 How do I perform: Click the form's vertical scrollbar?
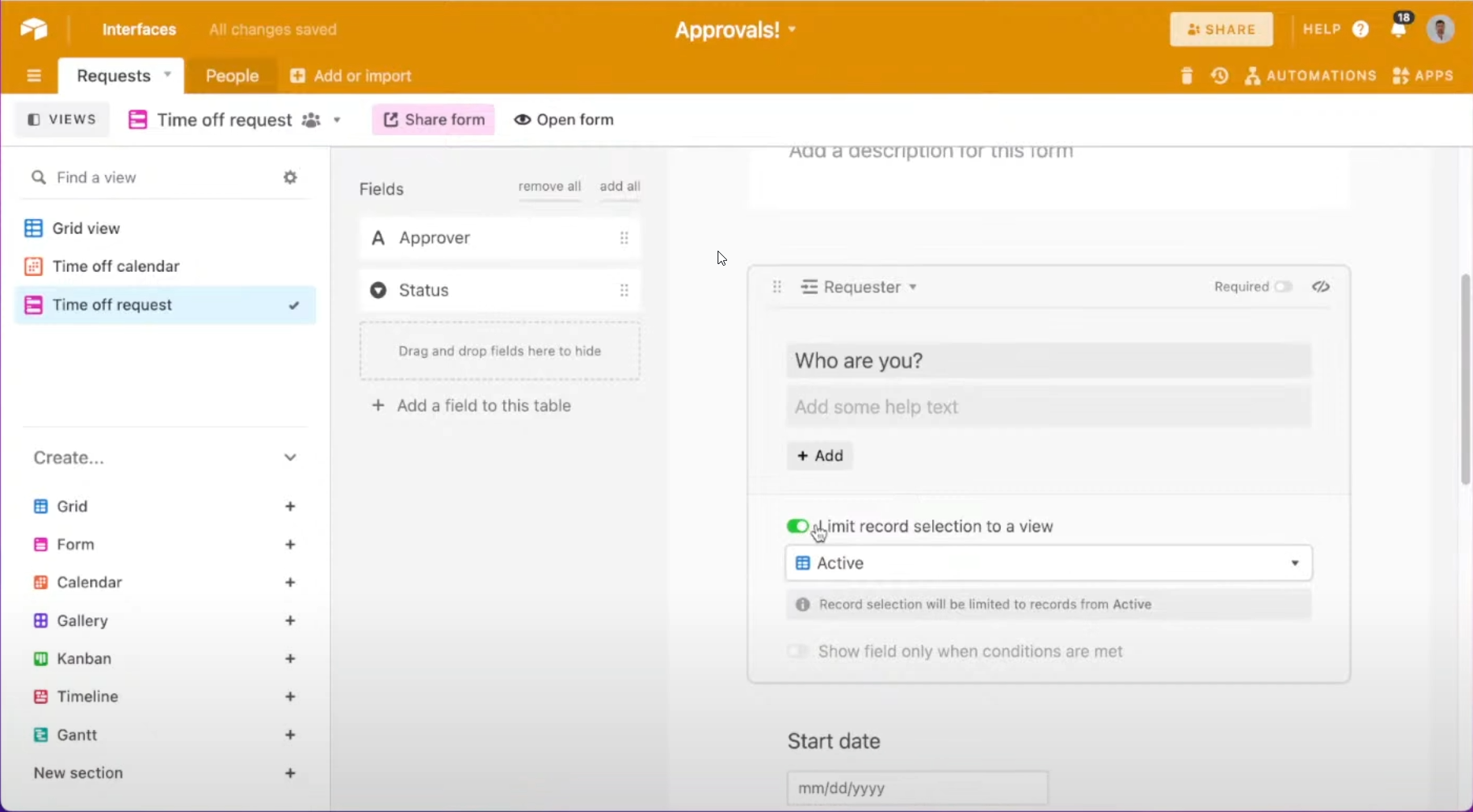coord(1466,378)
